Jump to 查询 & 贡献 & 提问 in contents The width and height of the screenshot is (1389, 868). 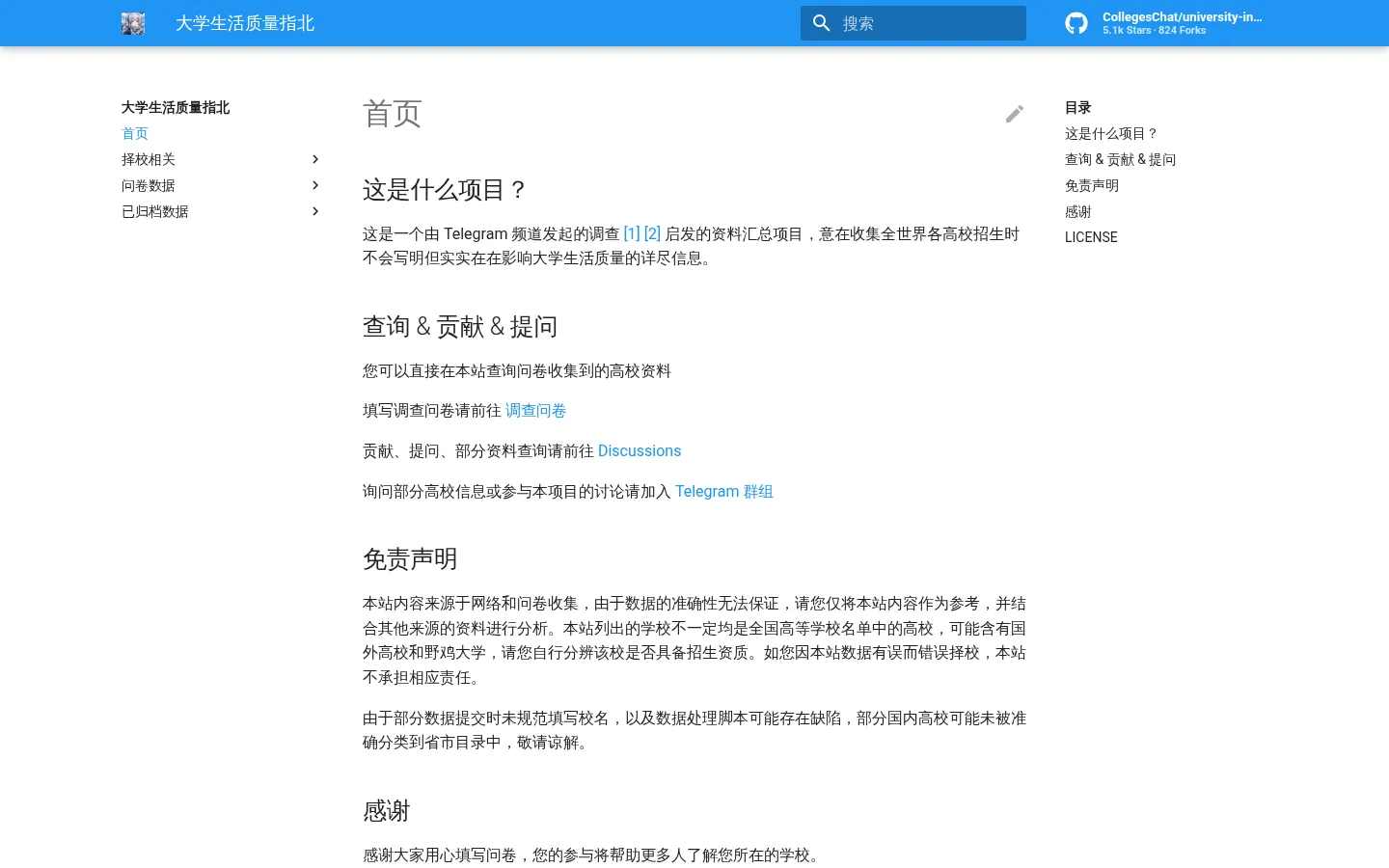1120,159
